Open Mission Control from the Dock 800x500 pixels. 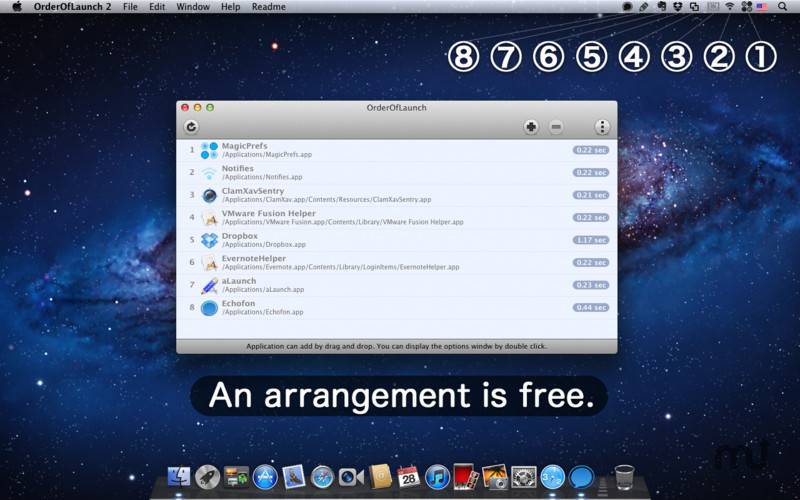coord(236,477)
